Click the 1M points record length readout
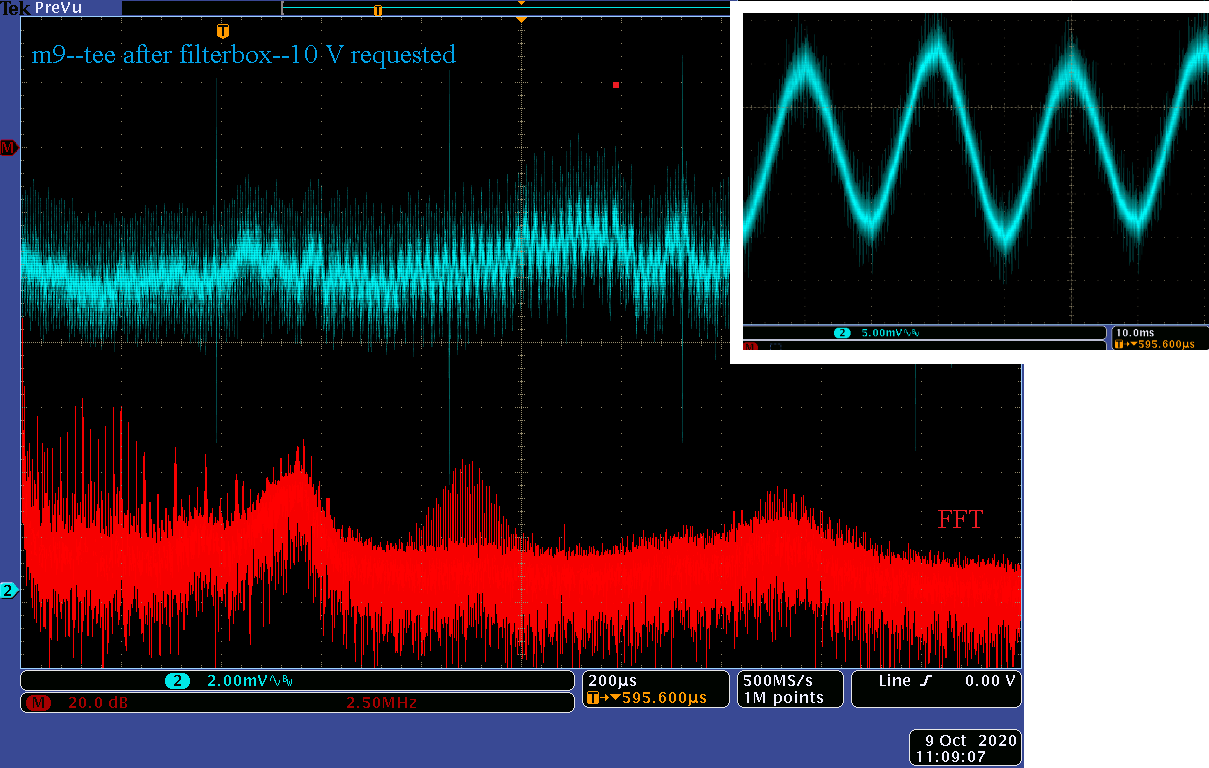Image resolution: width=1209 pixels, height=768 pixels. pyautogui.click(x=783, y=698)
